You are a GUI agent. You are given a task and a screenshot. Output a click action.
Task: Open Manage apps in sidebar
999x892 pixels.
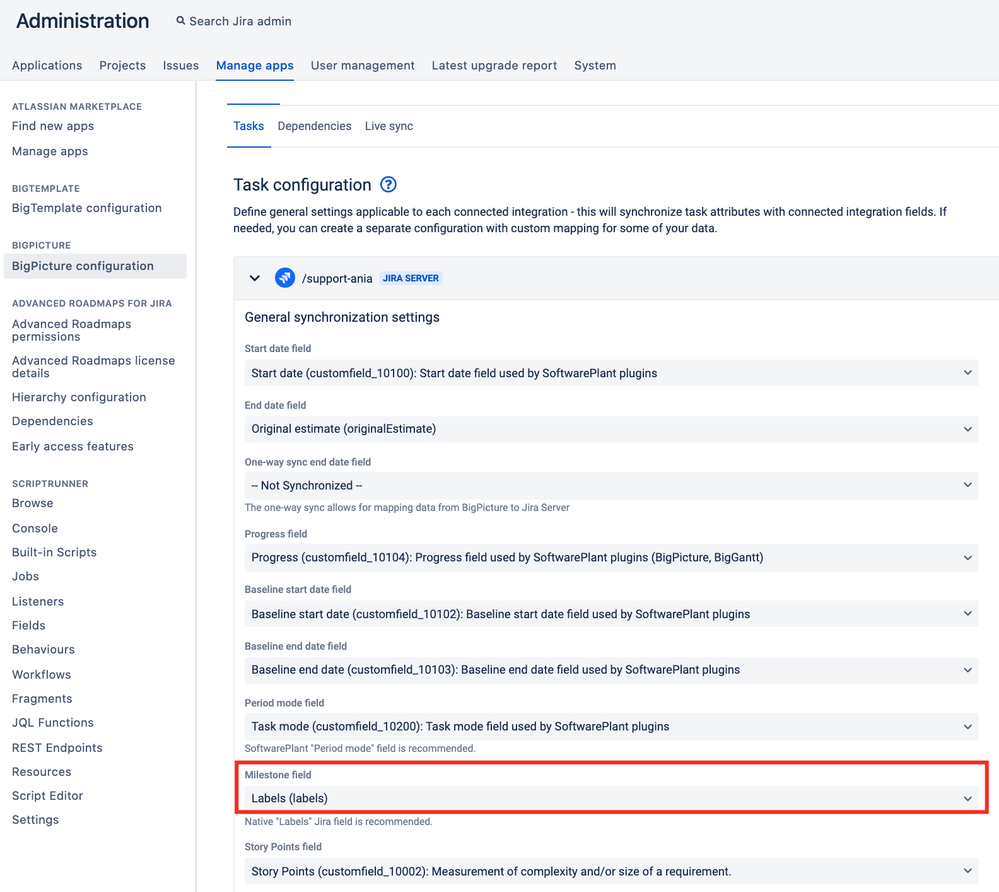tap(50, 151)
